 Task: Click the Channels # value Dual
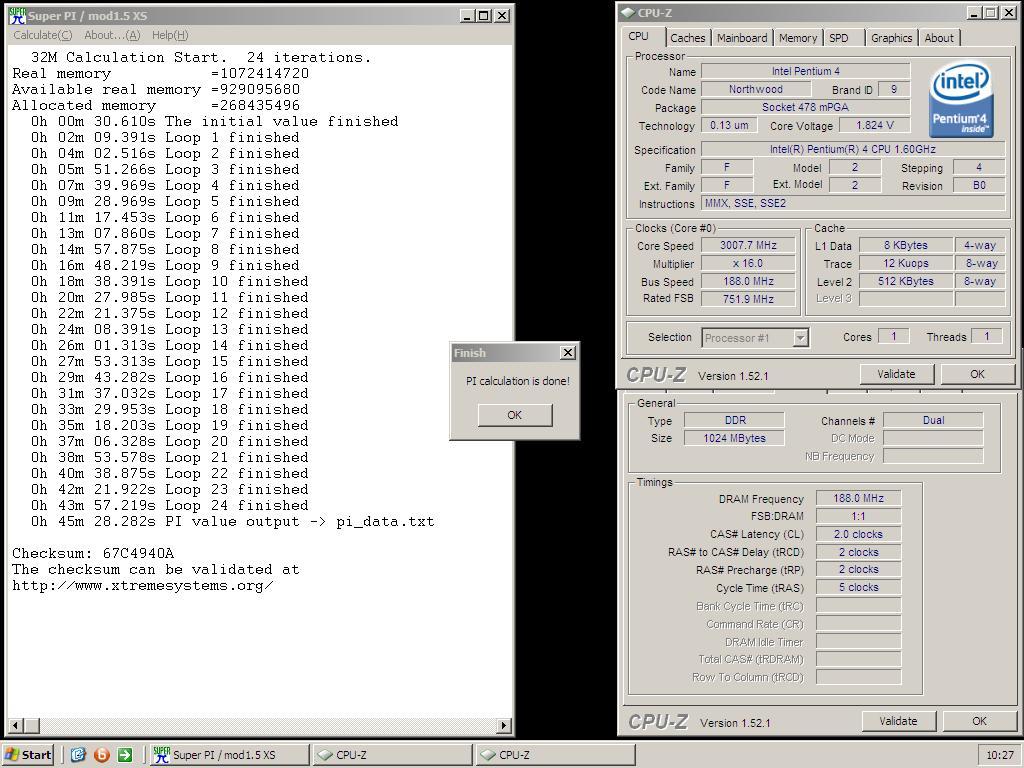(933, 421)
